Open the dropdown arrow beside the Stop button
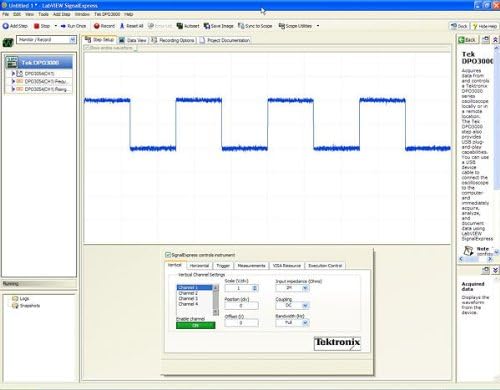The width and height of the screenshot is (500, 390). (56, 26)
